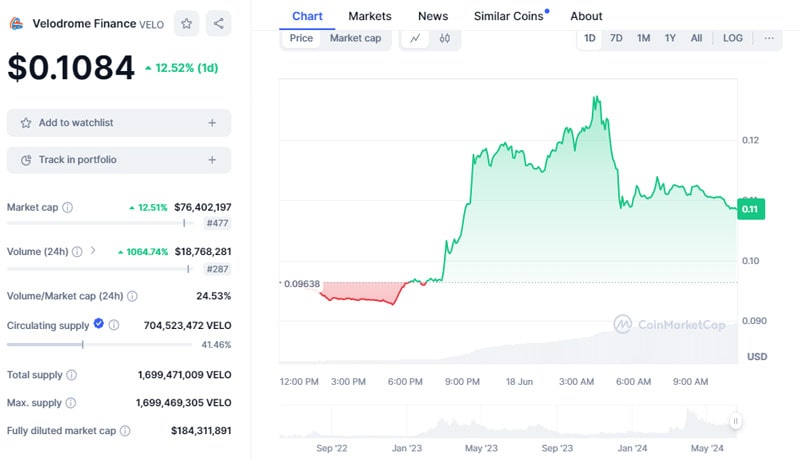The height and width of the screenshot is (460, 800).
Task: Switch to the Markets tab
Action: coord(370,16)
